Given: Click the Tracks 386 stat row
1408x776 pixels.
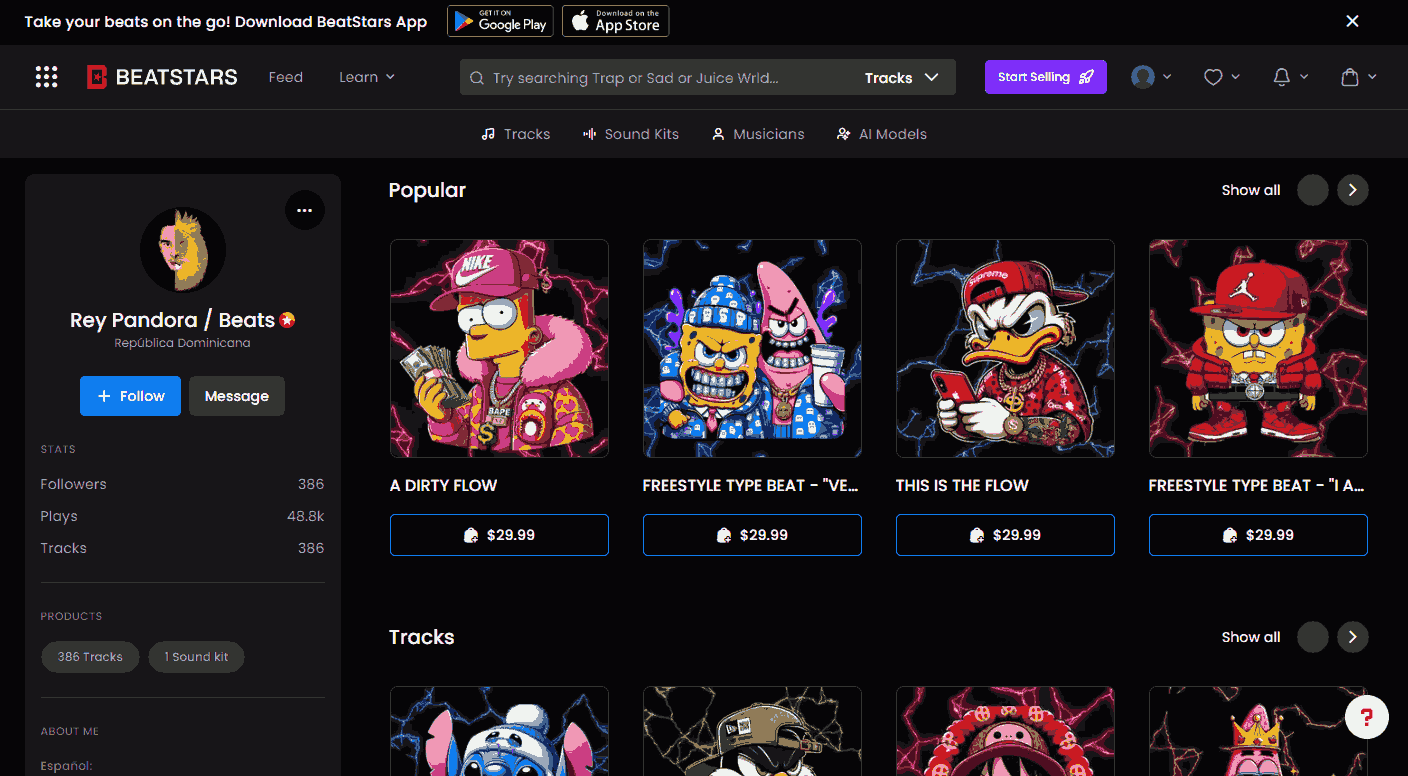Looking at the screenshot, I should 183,548.
